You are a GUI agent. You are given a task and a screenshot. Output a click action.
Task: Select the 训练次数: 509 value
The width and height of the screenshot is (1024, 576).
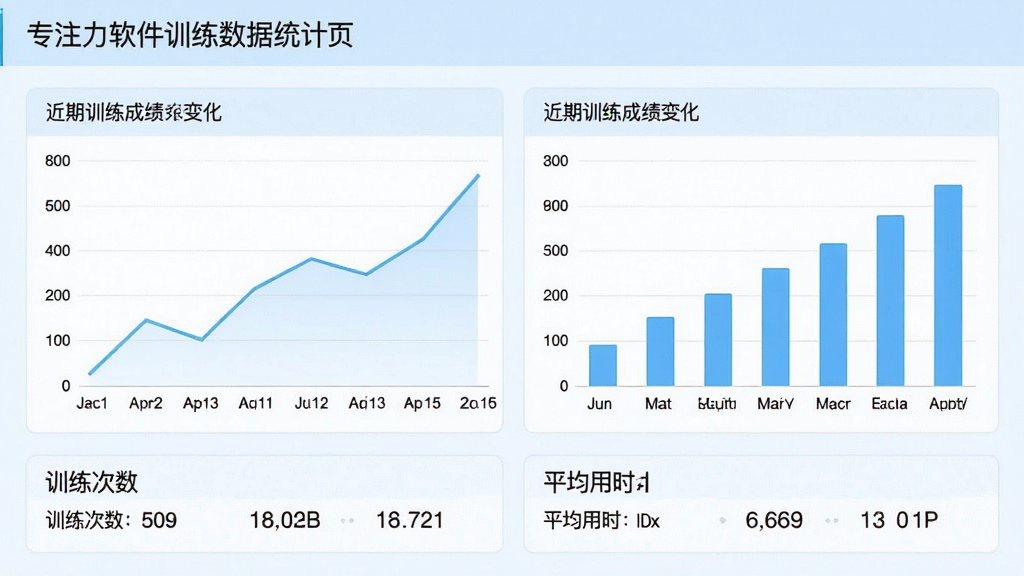click(111, 520)
